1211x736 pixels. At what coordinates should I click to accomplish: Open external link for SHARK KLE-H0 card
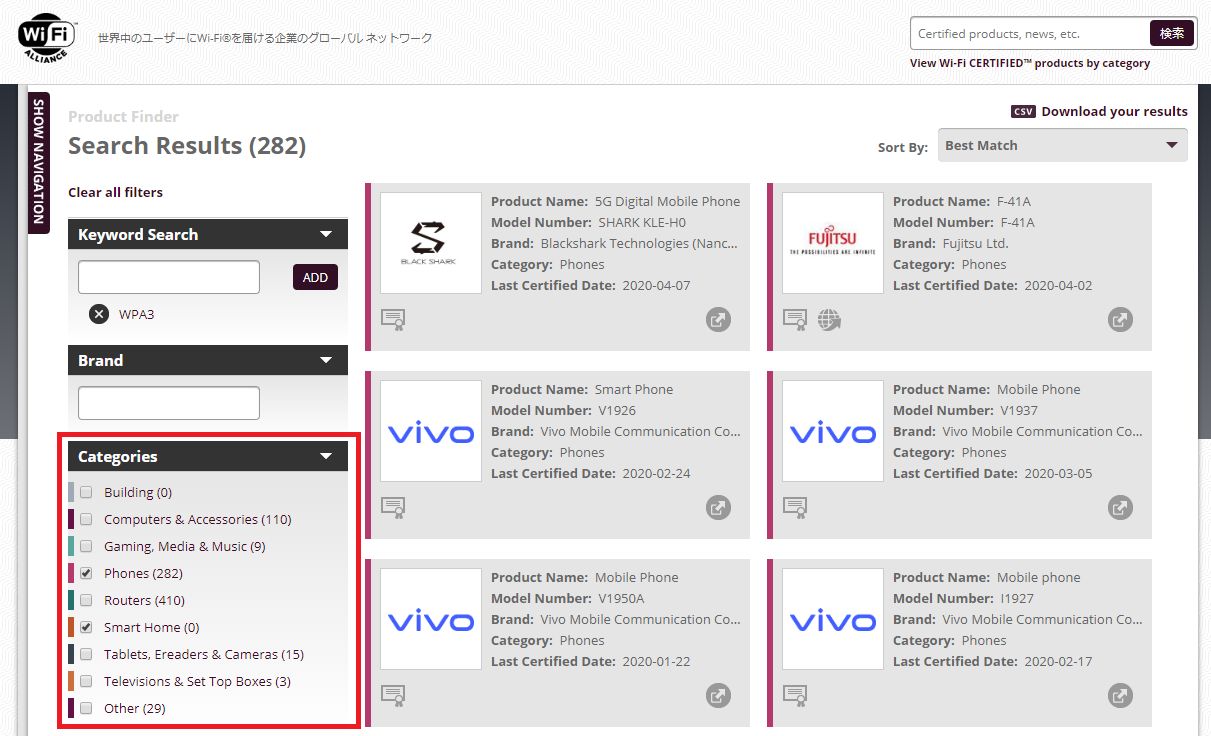coord(718,320)
